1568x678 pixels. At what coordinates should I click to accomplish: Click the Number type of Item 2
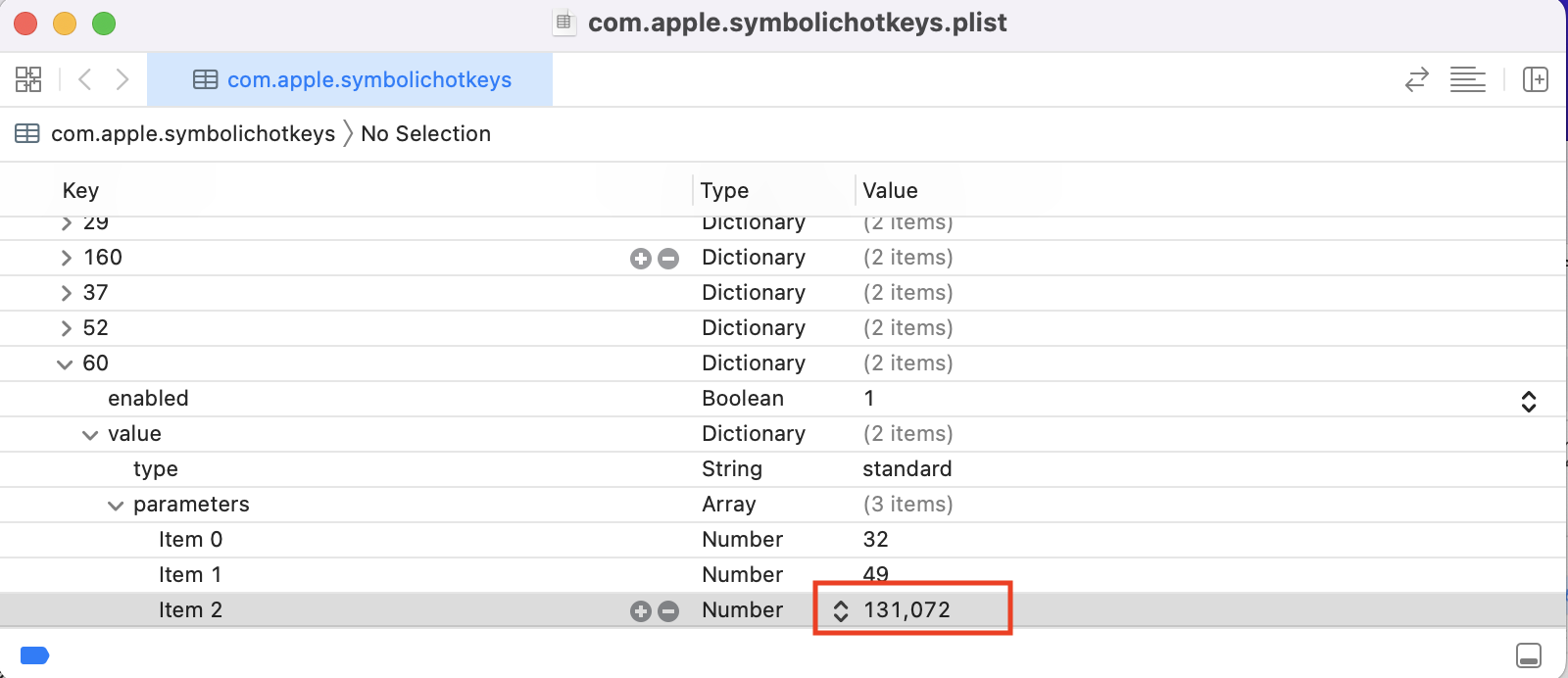pyautogui.click(x=743, y=609)
